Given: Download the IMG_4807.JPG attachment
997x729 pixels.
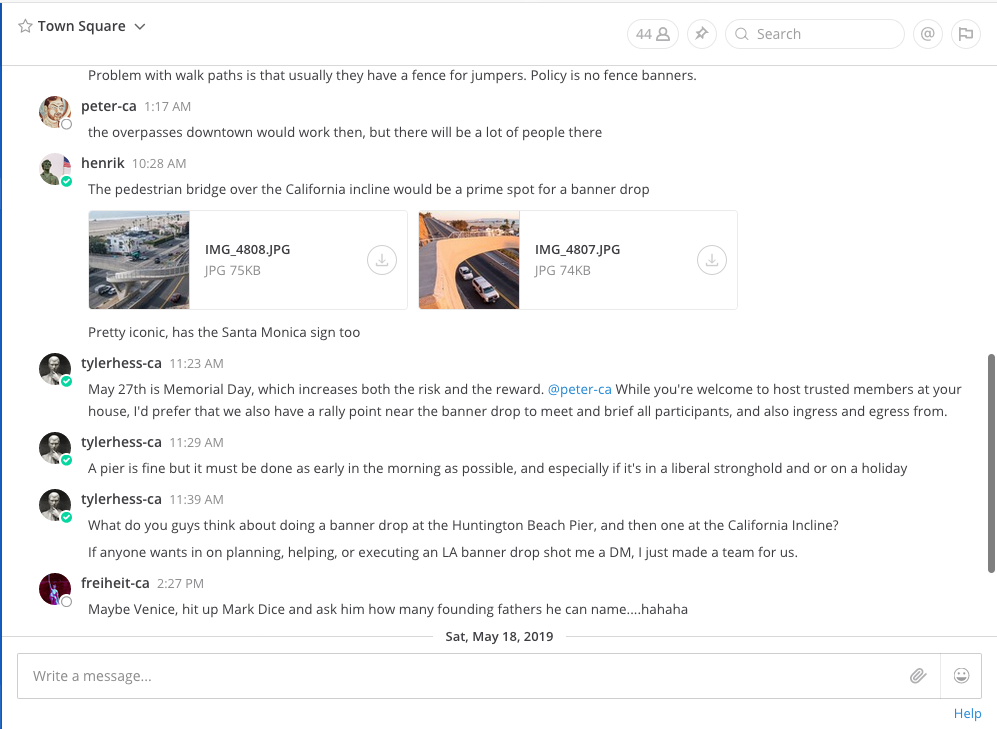Looking at the screenshot, I should click(x=711, y=260).
